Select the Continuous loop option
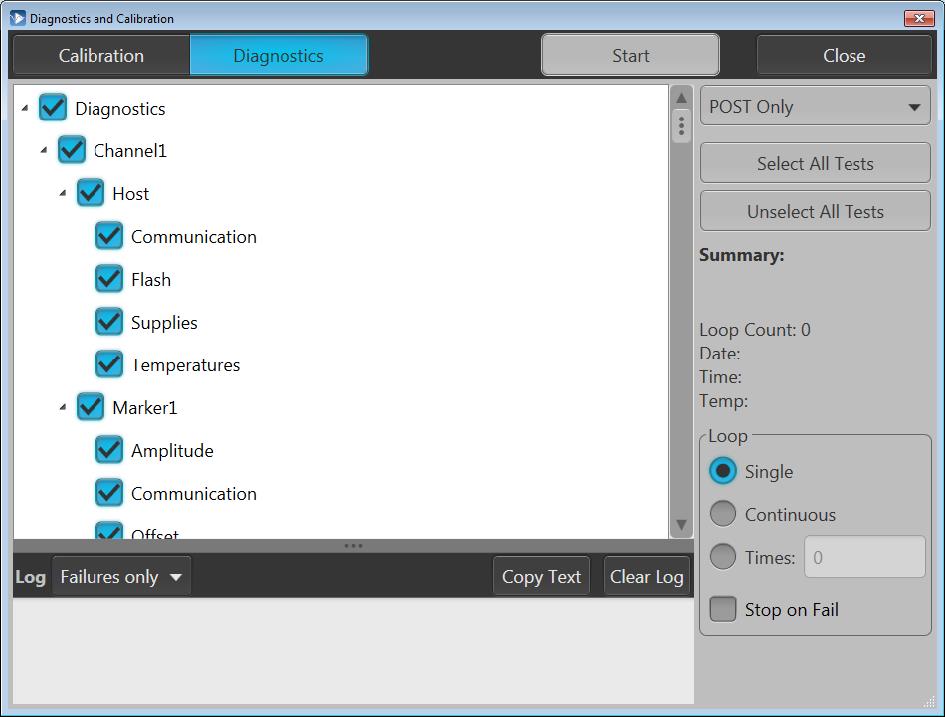This screenshot has width=945, height=717. (722, 514)
